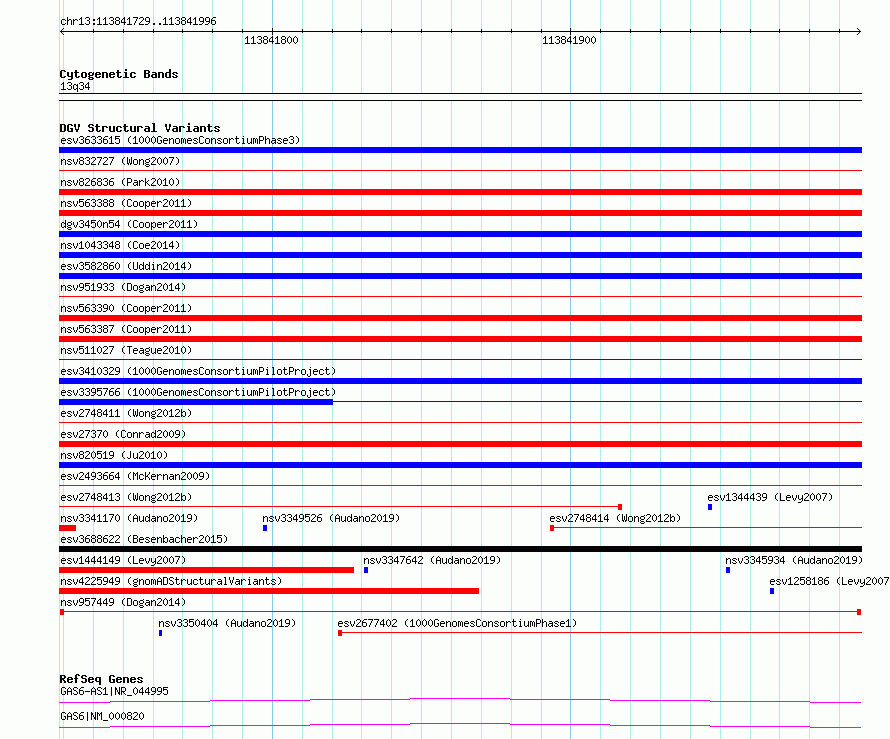Open nsv951933 (Dogan2014) variant label
The height and width of the screenshot is (739, 890).
tap(123, 287)
